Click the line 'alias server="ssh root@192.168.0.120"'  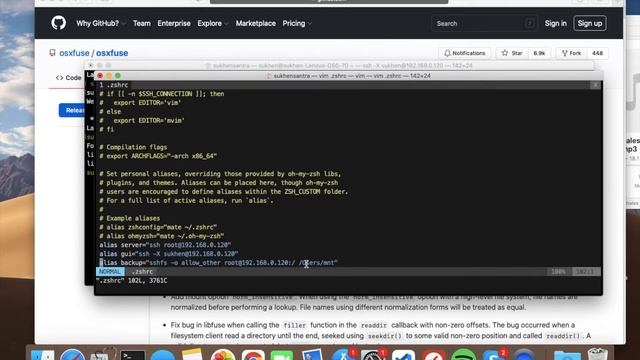pos(165,245)
